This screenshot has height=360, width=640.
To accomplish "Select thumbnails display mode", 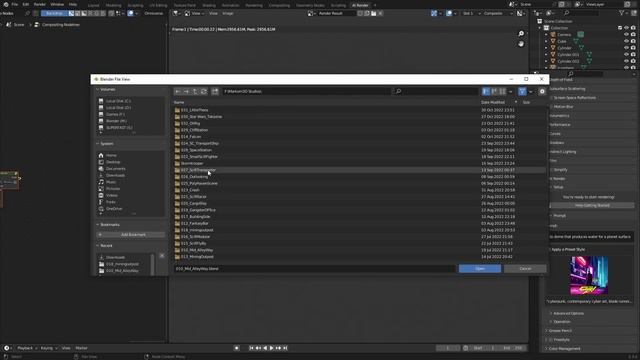I will 502,91.
